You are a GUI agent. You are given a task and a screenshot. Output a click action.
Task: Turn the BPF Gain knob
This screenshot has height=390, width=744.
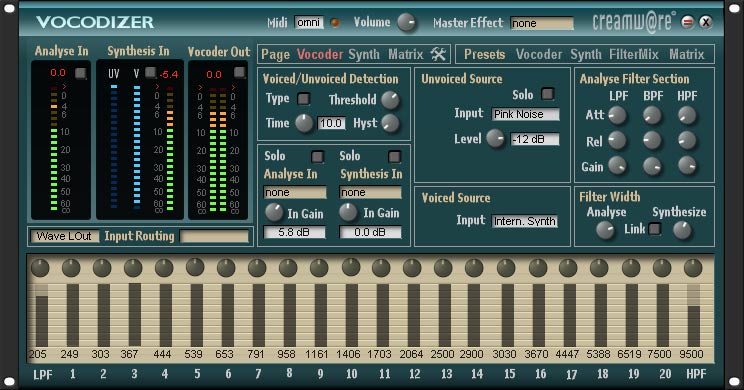pos(652,166)
